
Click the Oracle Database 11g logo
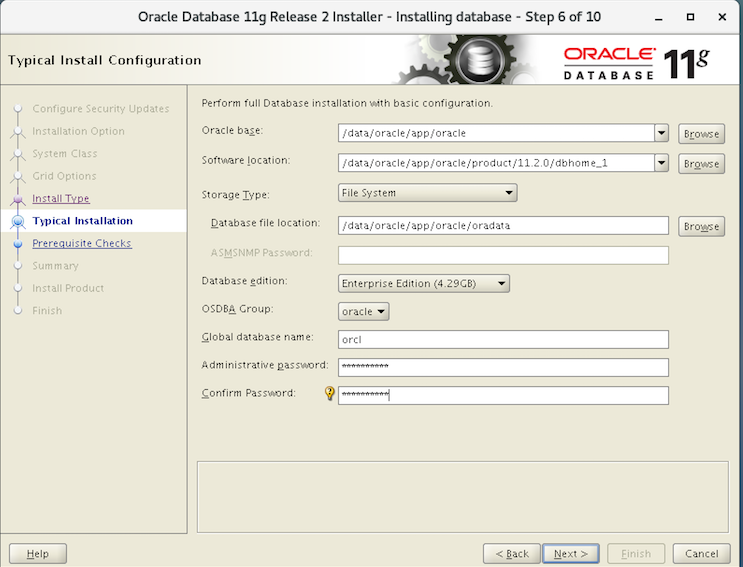coord(636,63)
